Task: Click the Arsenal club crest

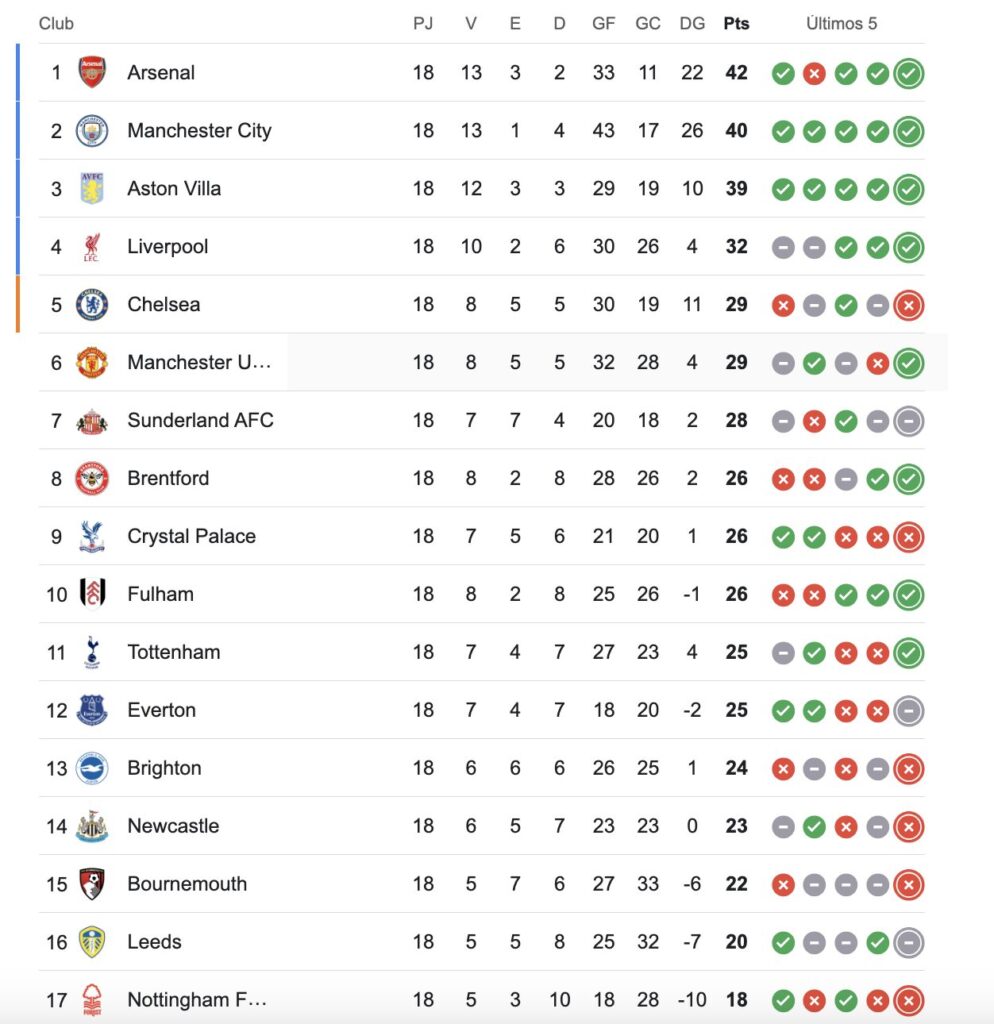Action: pyautogui.click(x=92, y=73)
